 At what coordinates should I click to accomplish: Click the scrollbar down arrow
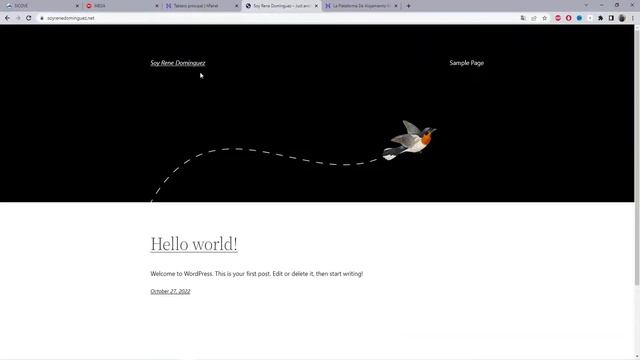pyautogui.click(x=637, y=357)
